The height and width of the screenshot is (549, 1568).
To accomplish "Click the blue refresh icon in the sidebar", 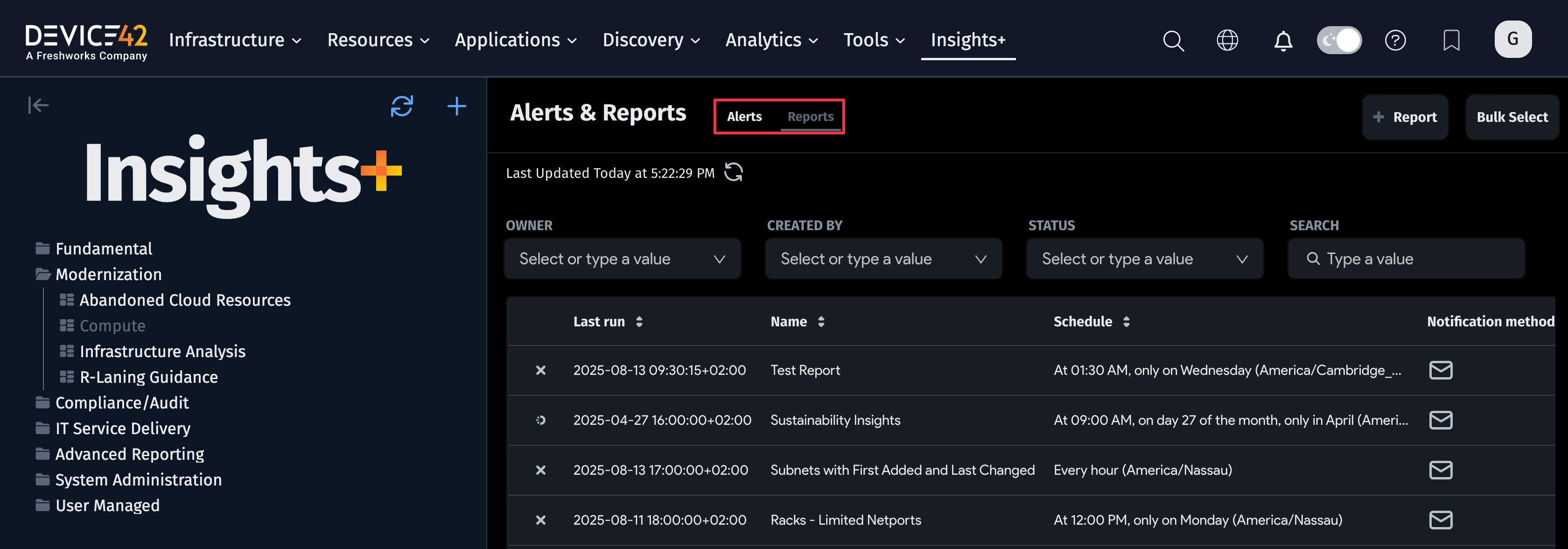I will (402, 106).
